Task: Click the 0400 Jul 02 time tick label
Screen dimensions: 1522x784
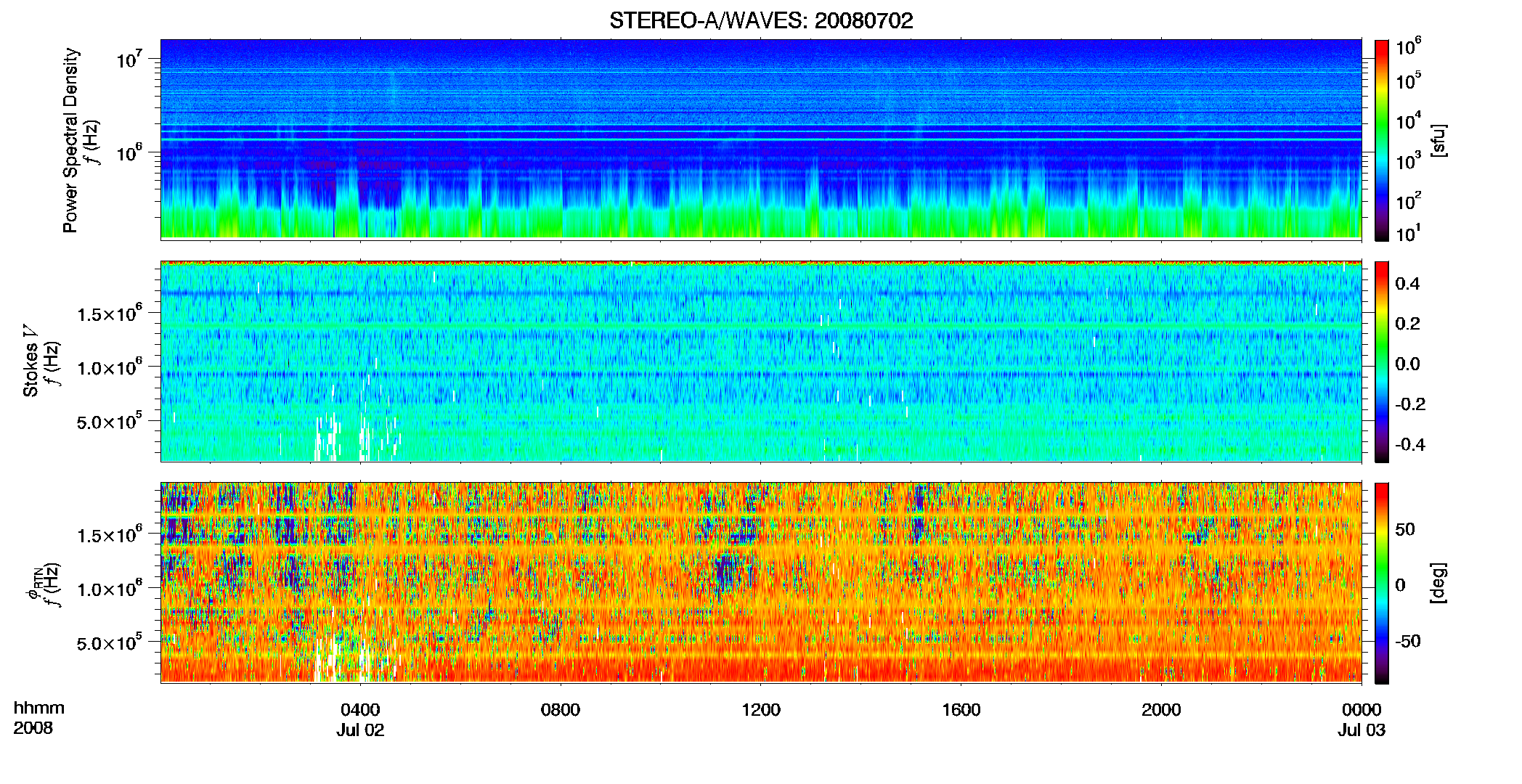Action: click(360, 719)
